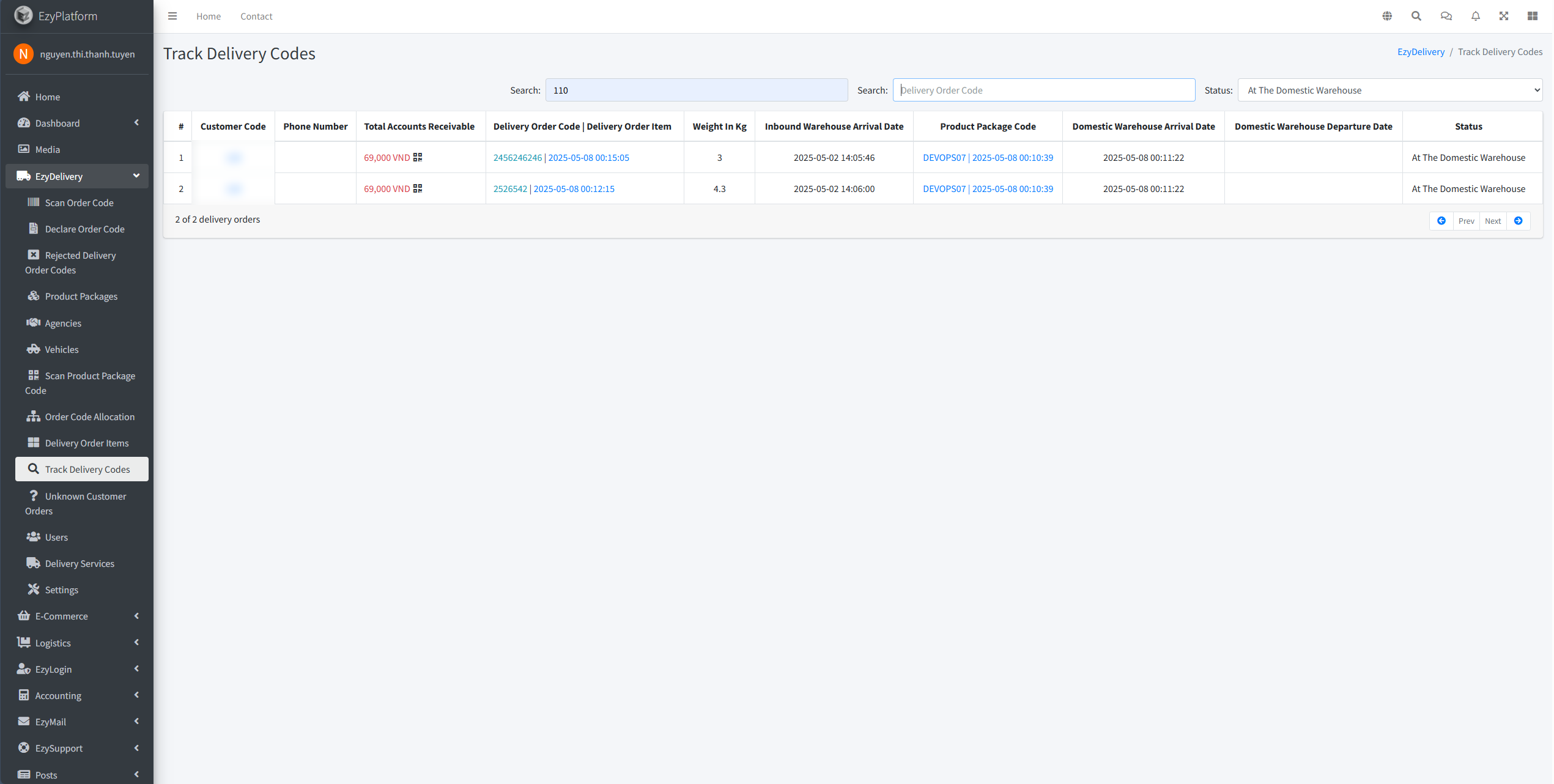The image size is (1554, 784).
Task: Open Status dropdown filter
Action: tap(1389, 90)
